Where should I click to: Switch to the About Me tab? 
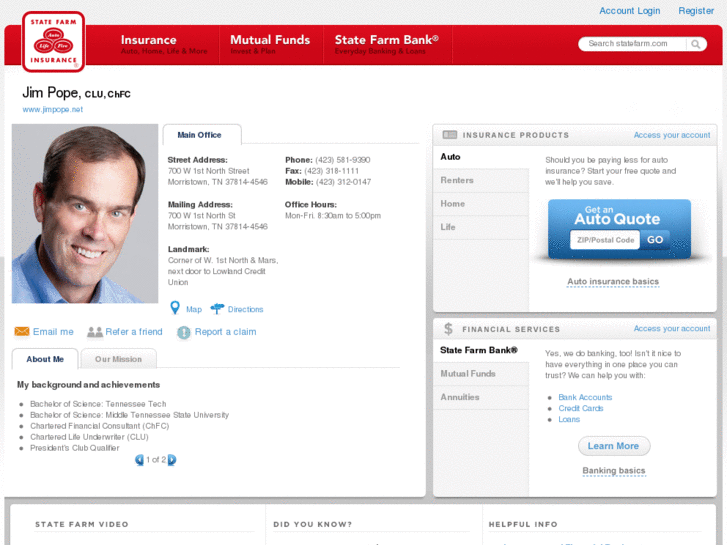(x=45, y=359)
